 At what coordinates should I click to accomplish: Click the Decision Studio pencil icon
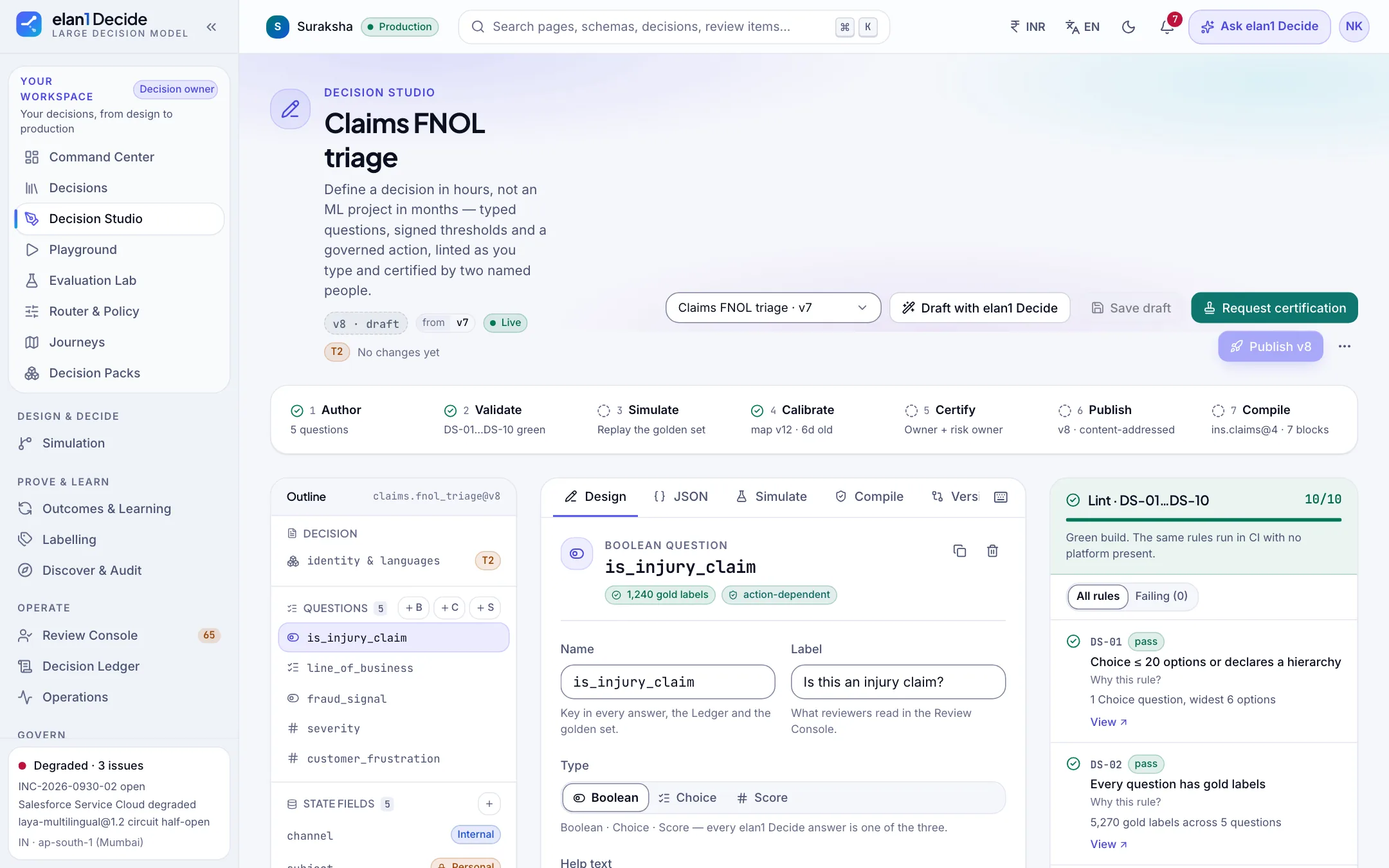click(x=290, y=109)
